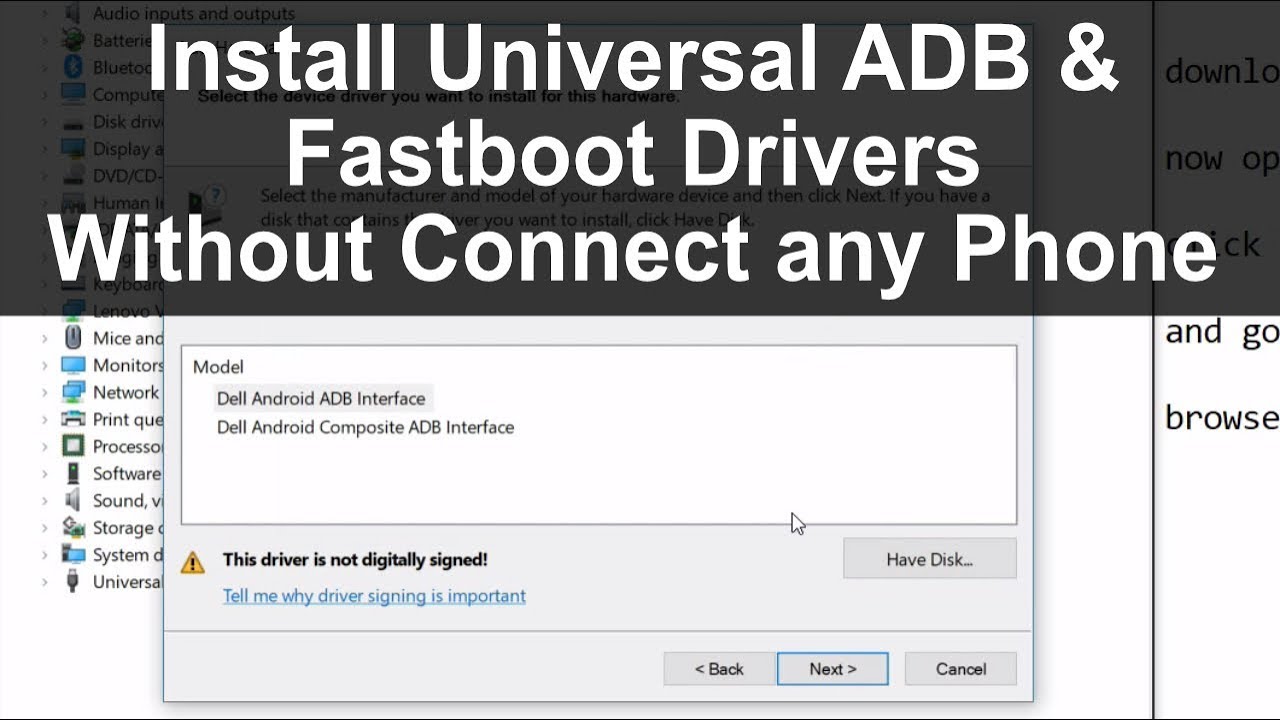Click the Display adapters icon in Device Manager
This screenshot has width=1280, height=720.
[73, 148]
